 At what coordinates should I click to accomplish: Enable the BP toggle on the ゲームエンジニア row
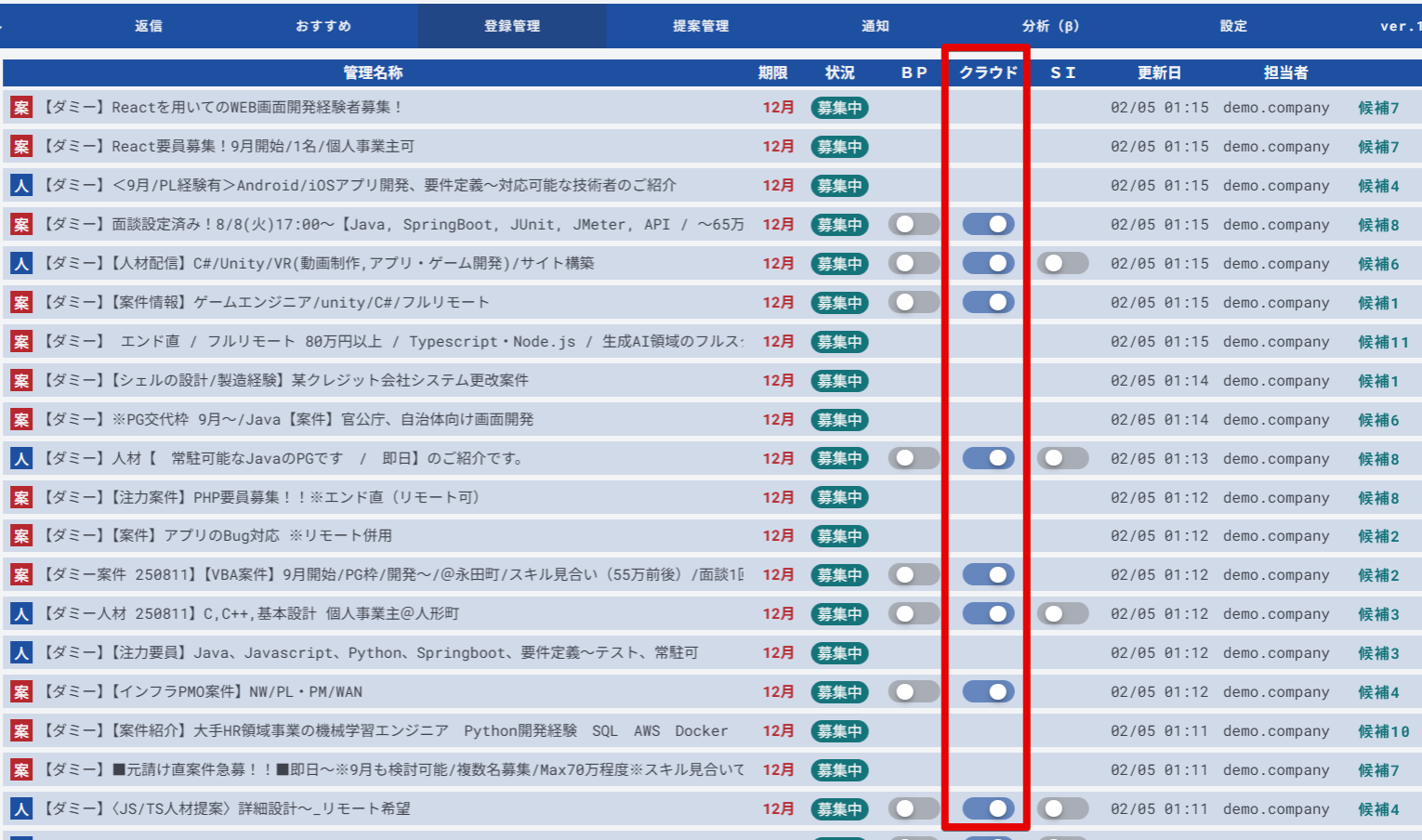pyautogui.click(x=914, y=302)
